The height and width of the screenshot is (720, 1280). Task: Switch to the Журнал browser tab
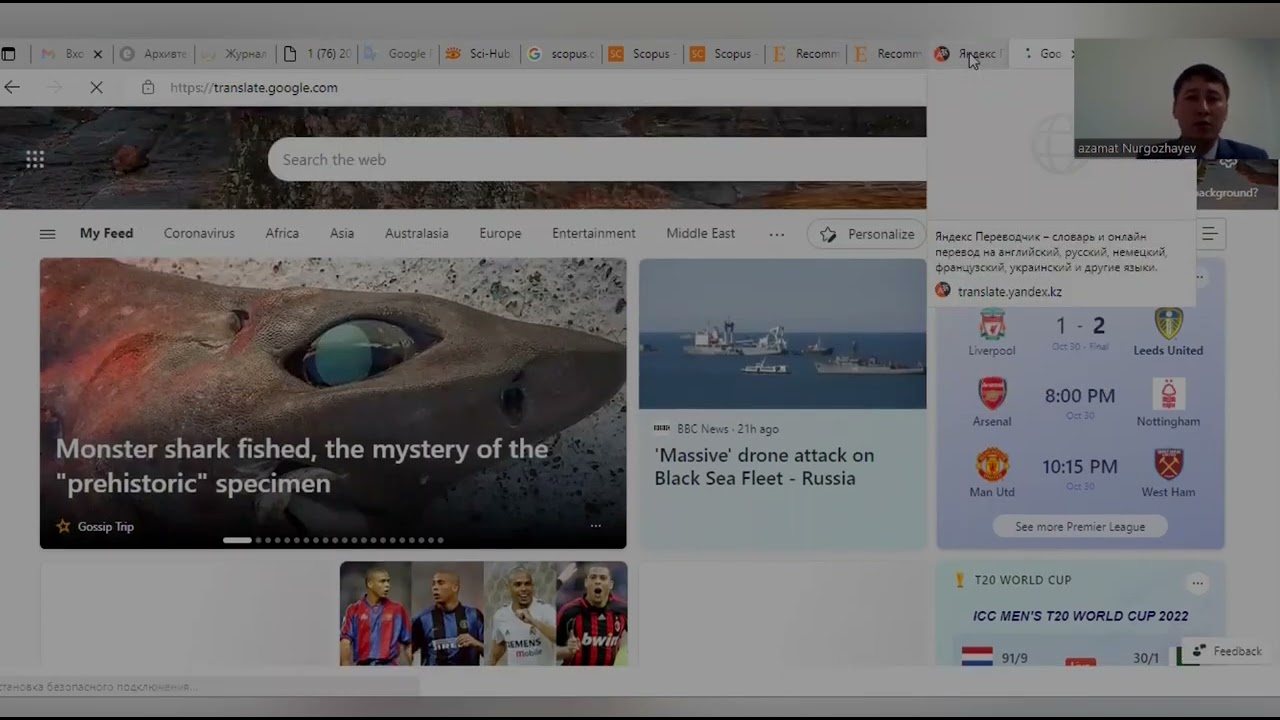235,54
